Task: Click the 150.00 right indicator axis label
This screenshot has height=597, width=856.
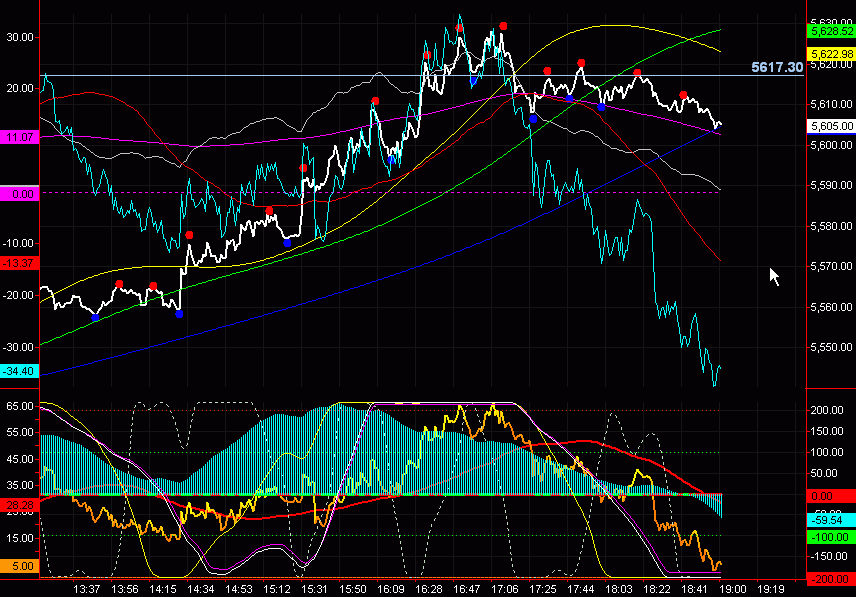Action: click(x=828, y=431)
